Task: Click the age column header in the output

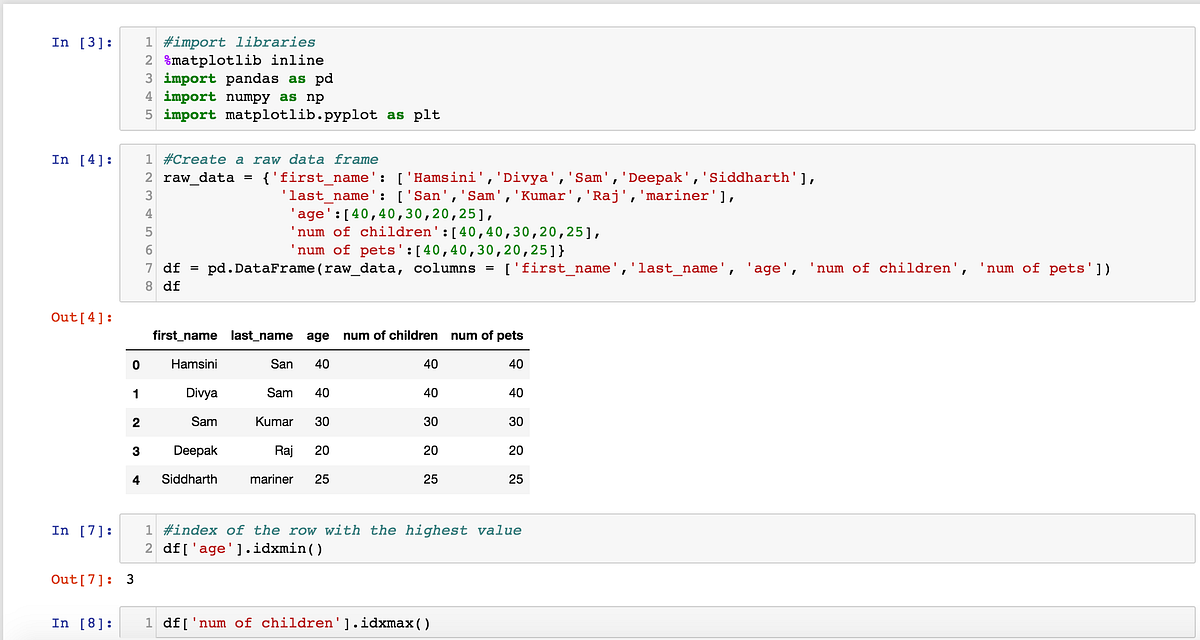Action: pos(317,335)
